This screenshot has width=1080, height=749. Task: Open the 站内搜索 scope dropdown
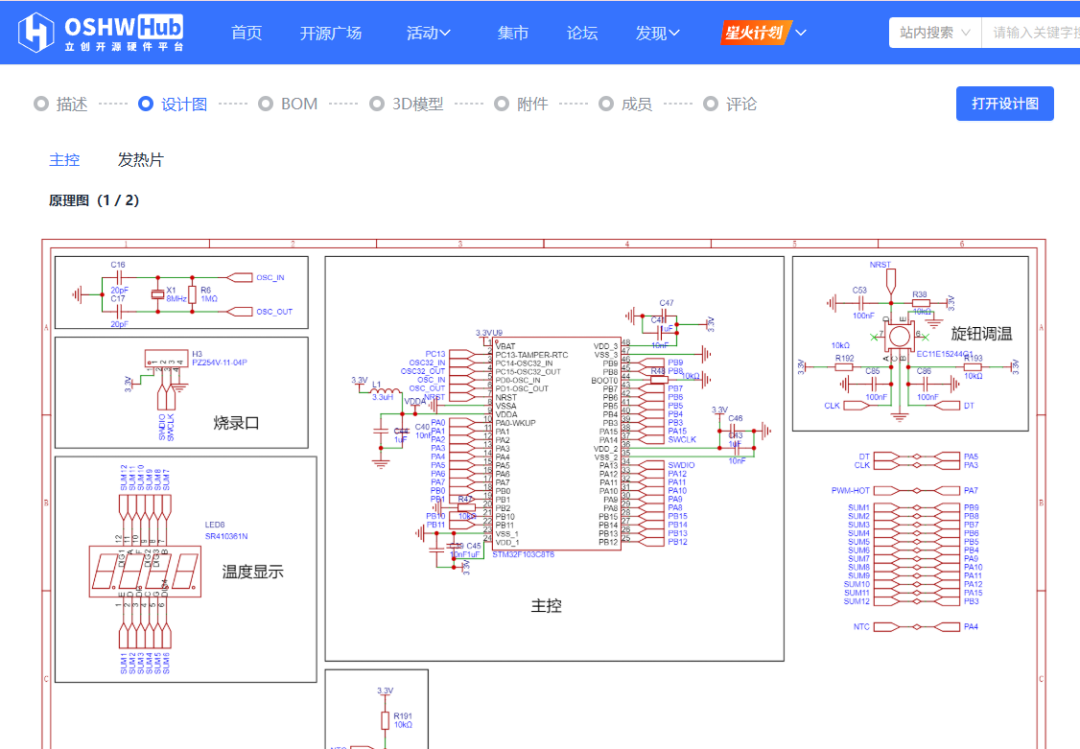click(935, 32)
